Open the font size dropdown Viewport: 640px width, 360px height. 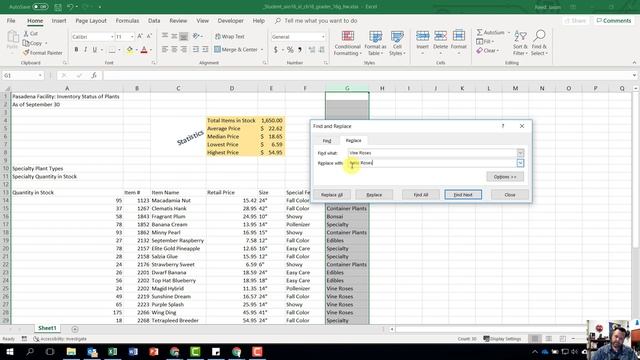(x=132, y=37)
